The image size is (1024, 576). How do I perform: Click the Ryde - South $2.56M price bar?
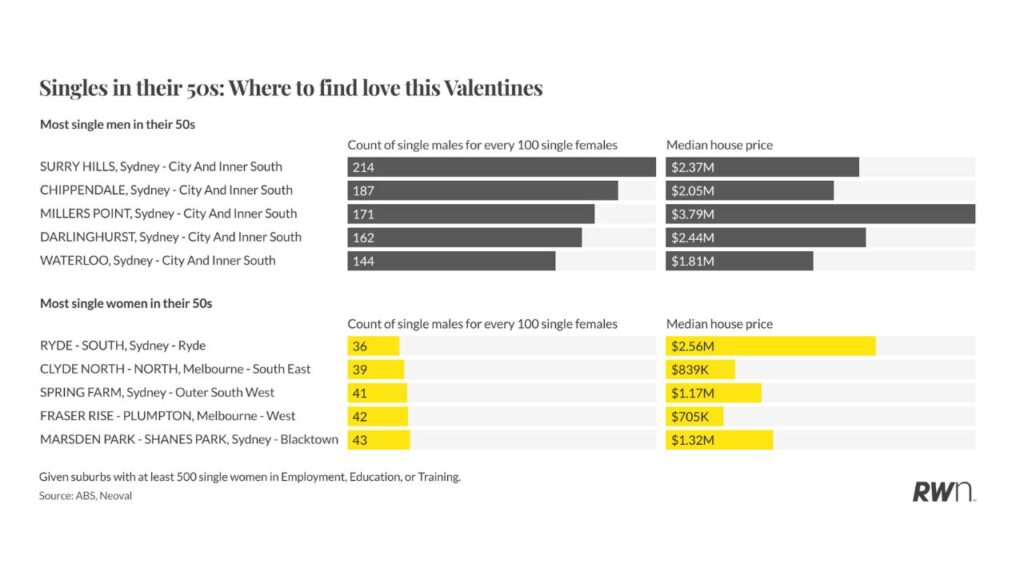point(771,346)
